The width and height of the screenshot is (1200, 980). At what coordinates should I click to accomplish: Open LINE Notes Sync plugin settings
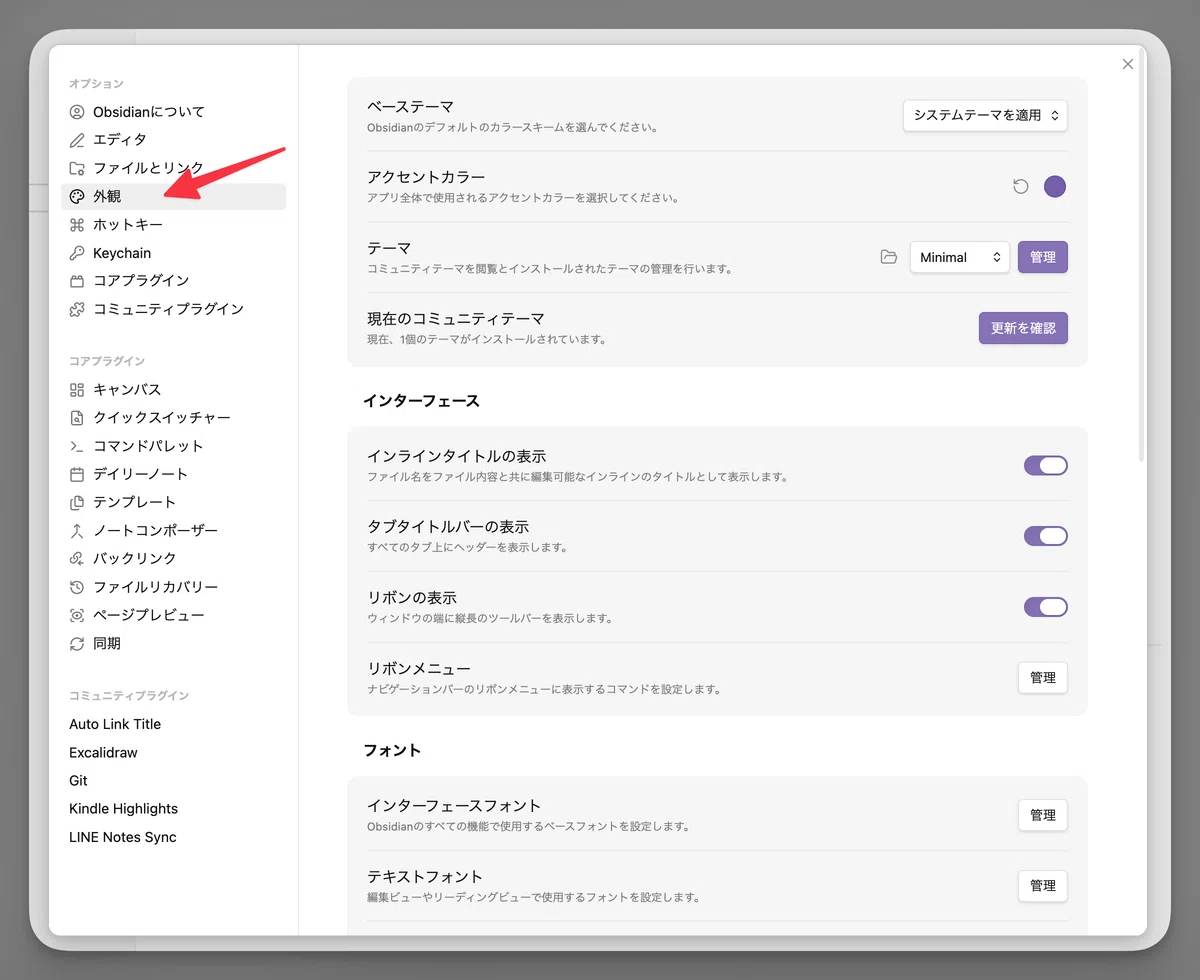(173, 837)
